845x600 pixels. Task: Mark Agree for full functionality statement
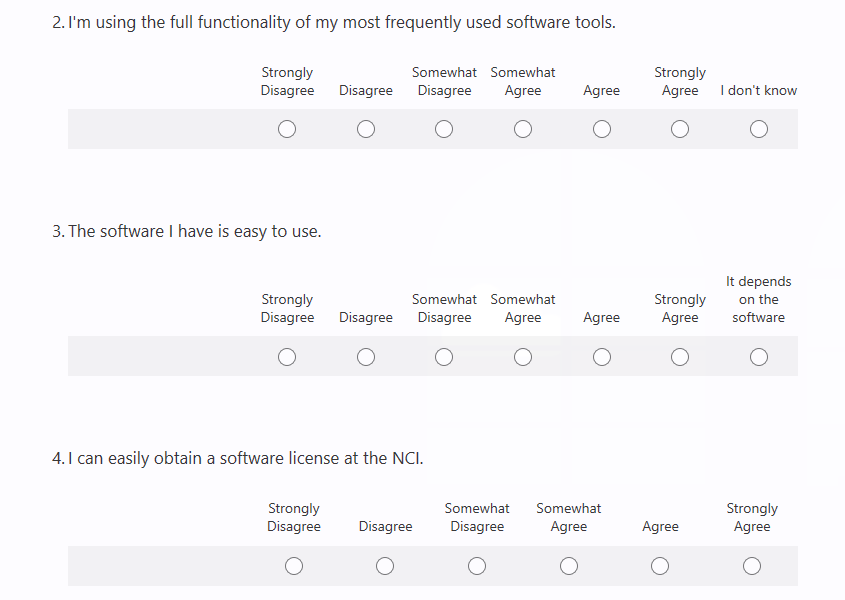[602, 129]
